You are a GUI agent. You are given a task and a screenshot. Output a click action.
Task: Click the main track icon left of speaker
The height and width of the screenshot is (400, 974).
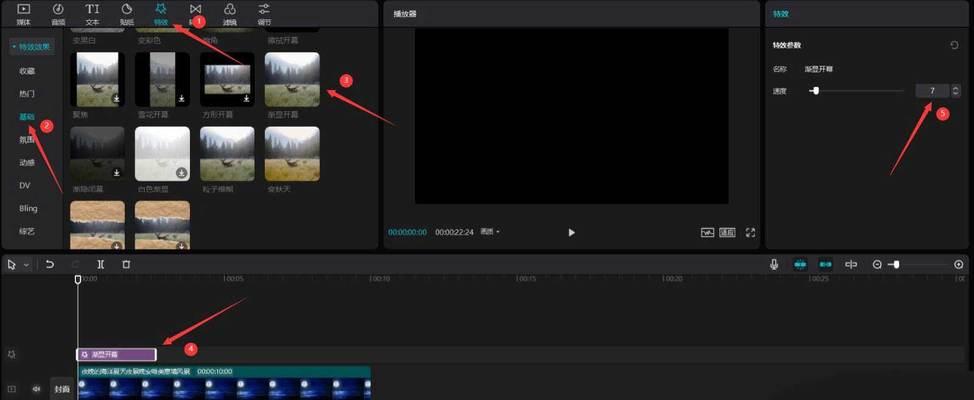(x=11, y=389)
